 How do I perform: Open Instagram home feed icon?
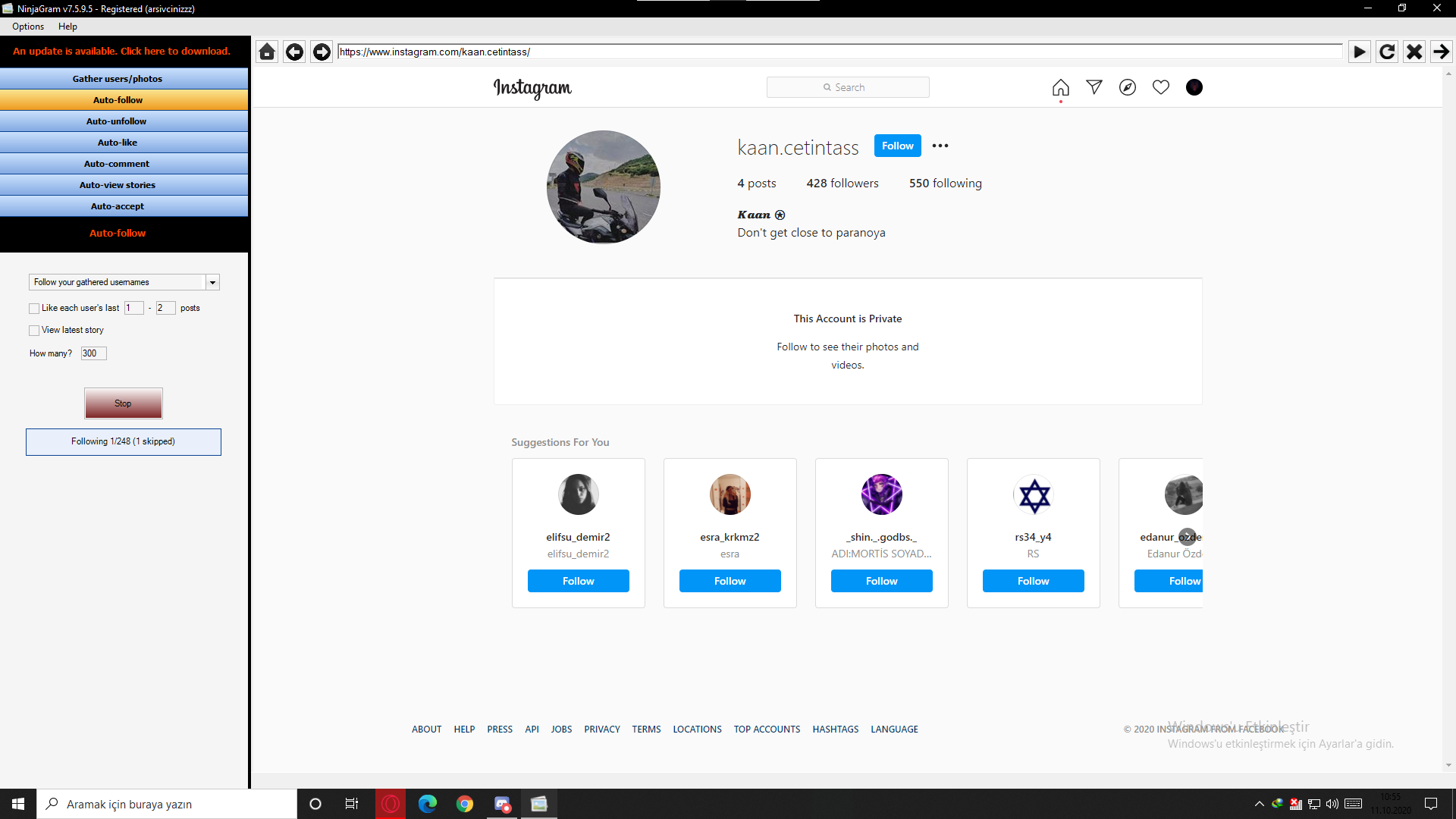[1060, 87]
